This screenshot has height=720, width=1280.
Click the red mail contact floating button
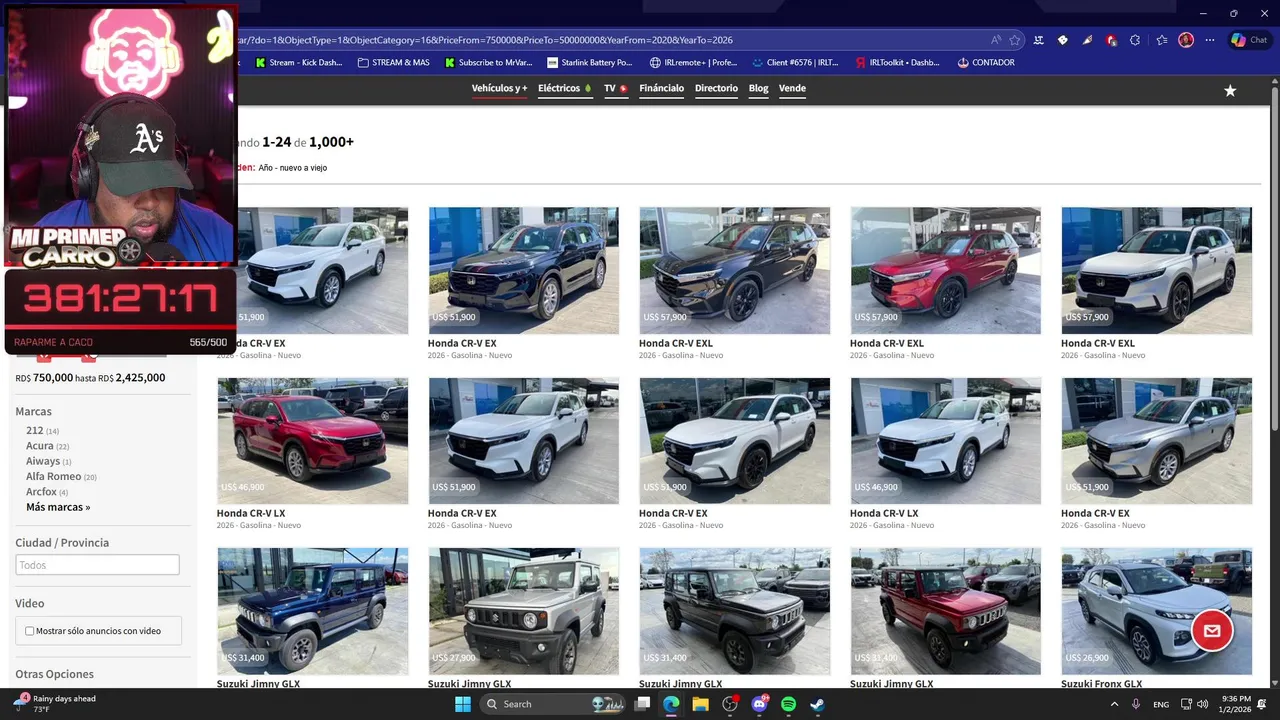(1212, 631)
